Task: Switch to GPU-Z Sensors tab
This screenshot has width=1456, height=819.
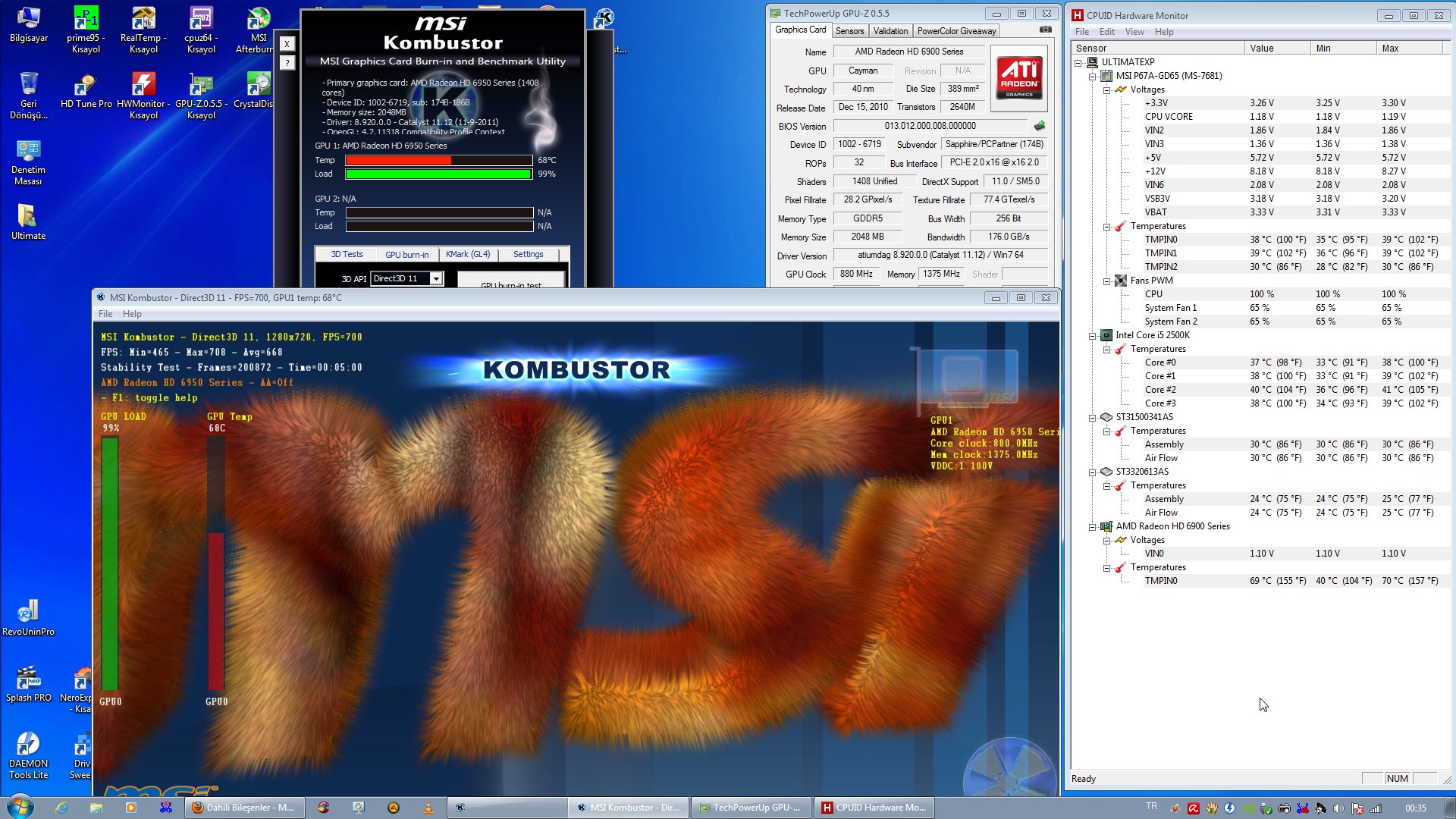Action: [x=849, y=31]
